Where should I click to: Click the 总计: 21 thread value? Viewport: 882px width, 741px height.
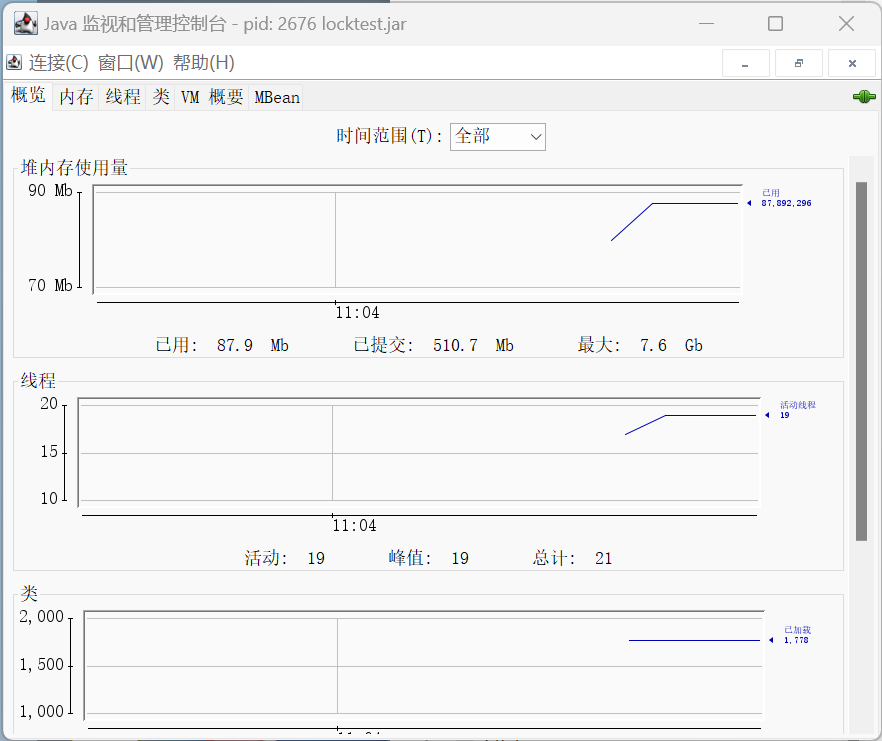coord(572,558)
